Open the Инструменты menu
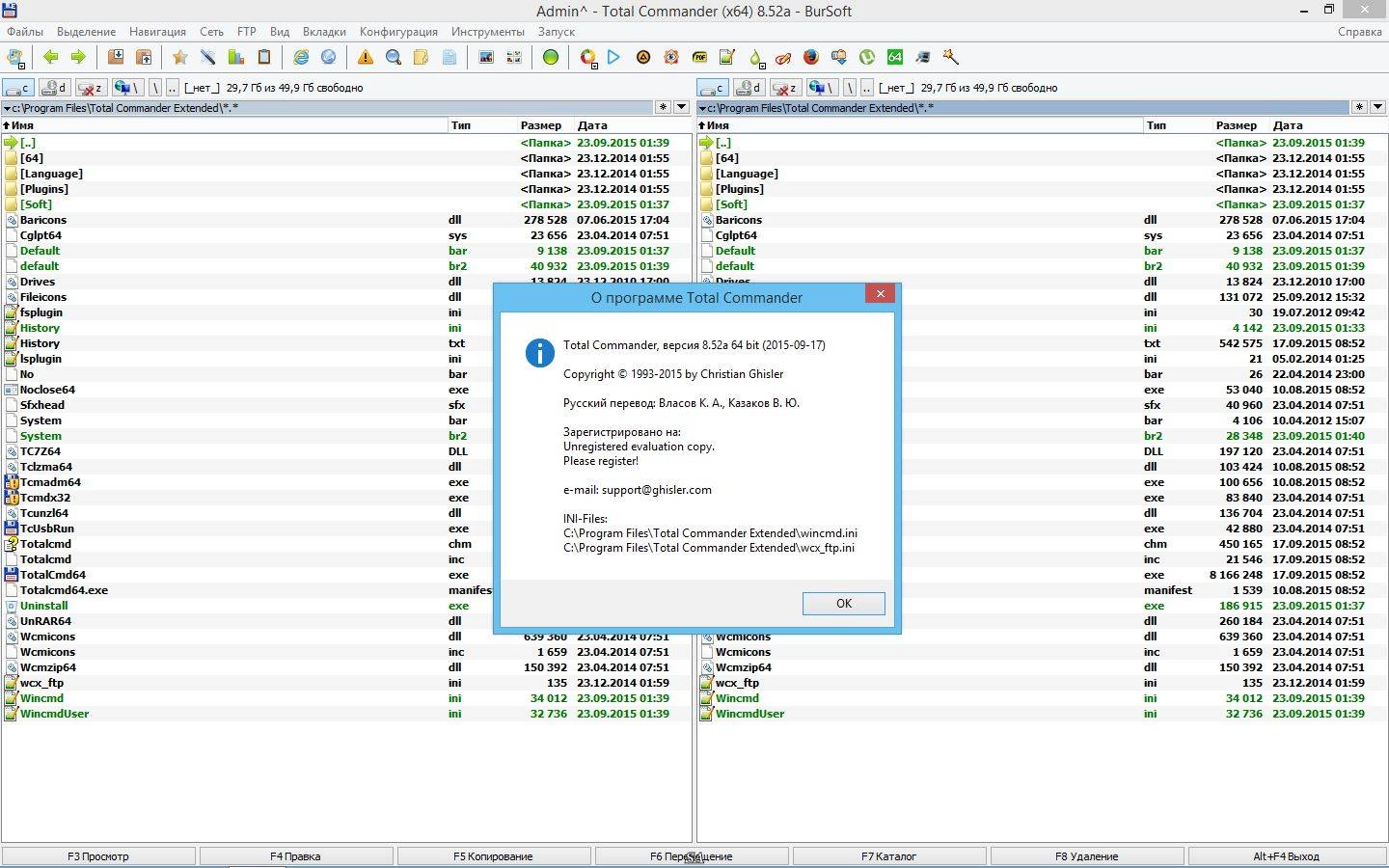This screenshot has height=868, width=1389. click(487, 32)
